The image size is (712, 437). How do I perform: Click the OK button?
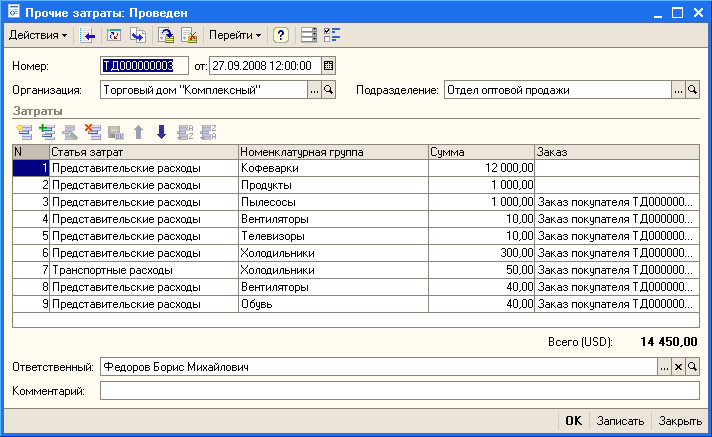pyautogui.click(x=573, y=421)
